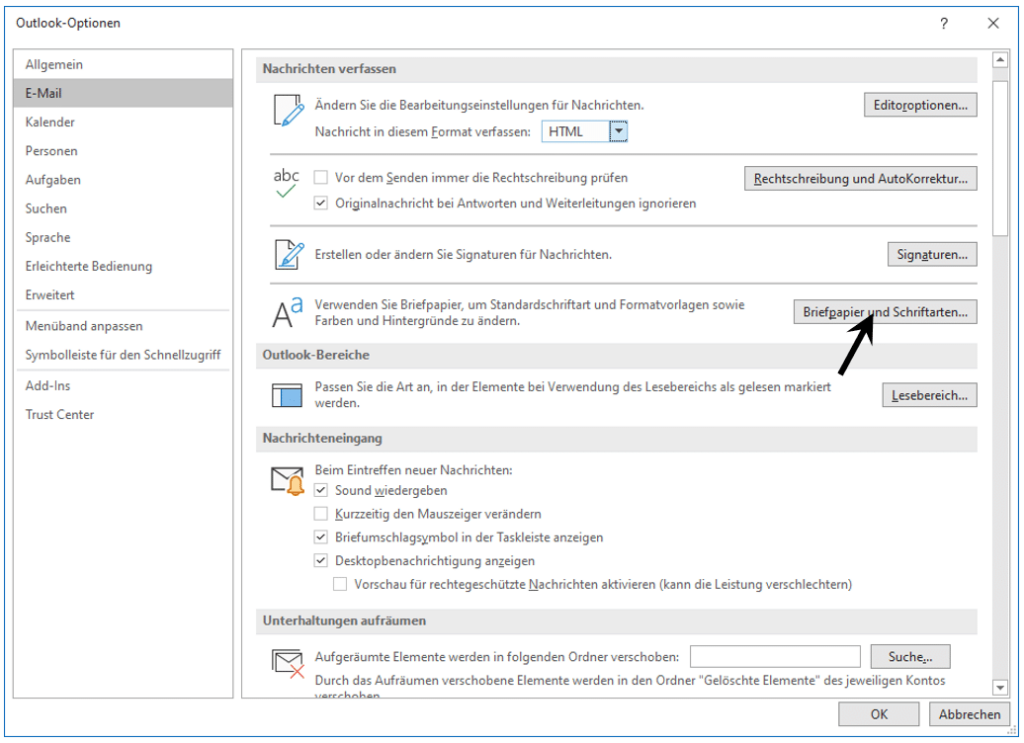The height and width of the screenshot is (743, 1024).
Task: Click the vertical scrollbar thumb
Action: coord(1000,158)
